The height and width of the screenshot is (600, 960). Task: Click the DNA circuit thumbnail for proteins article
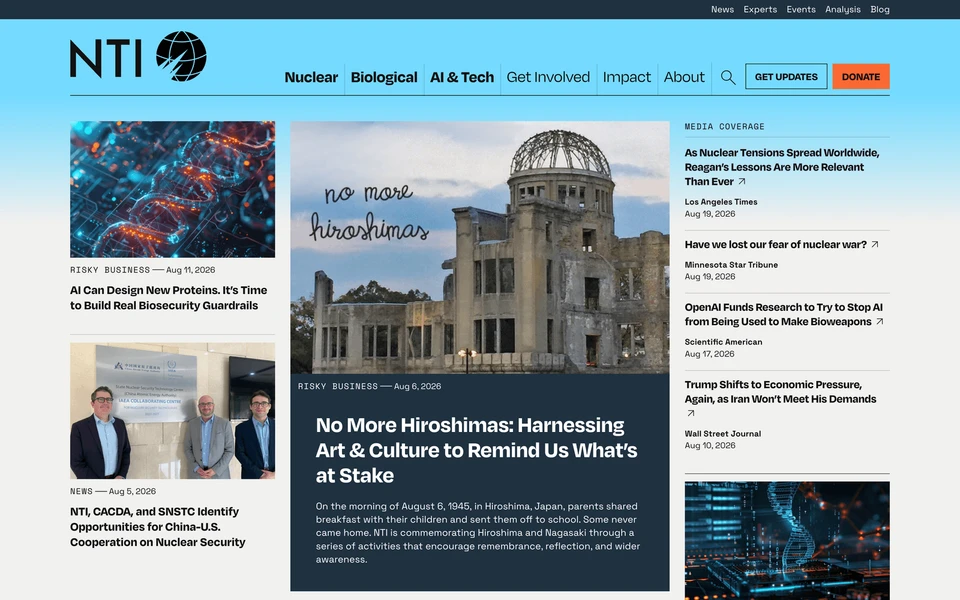click(x=173, y=189)
